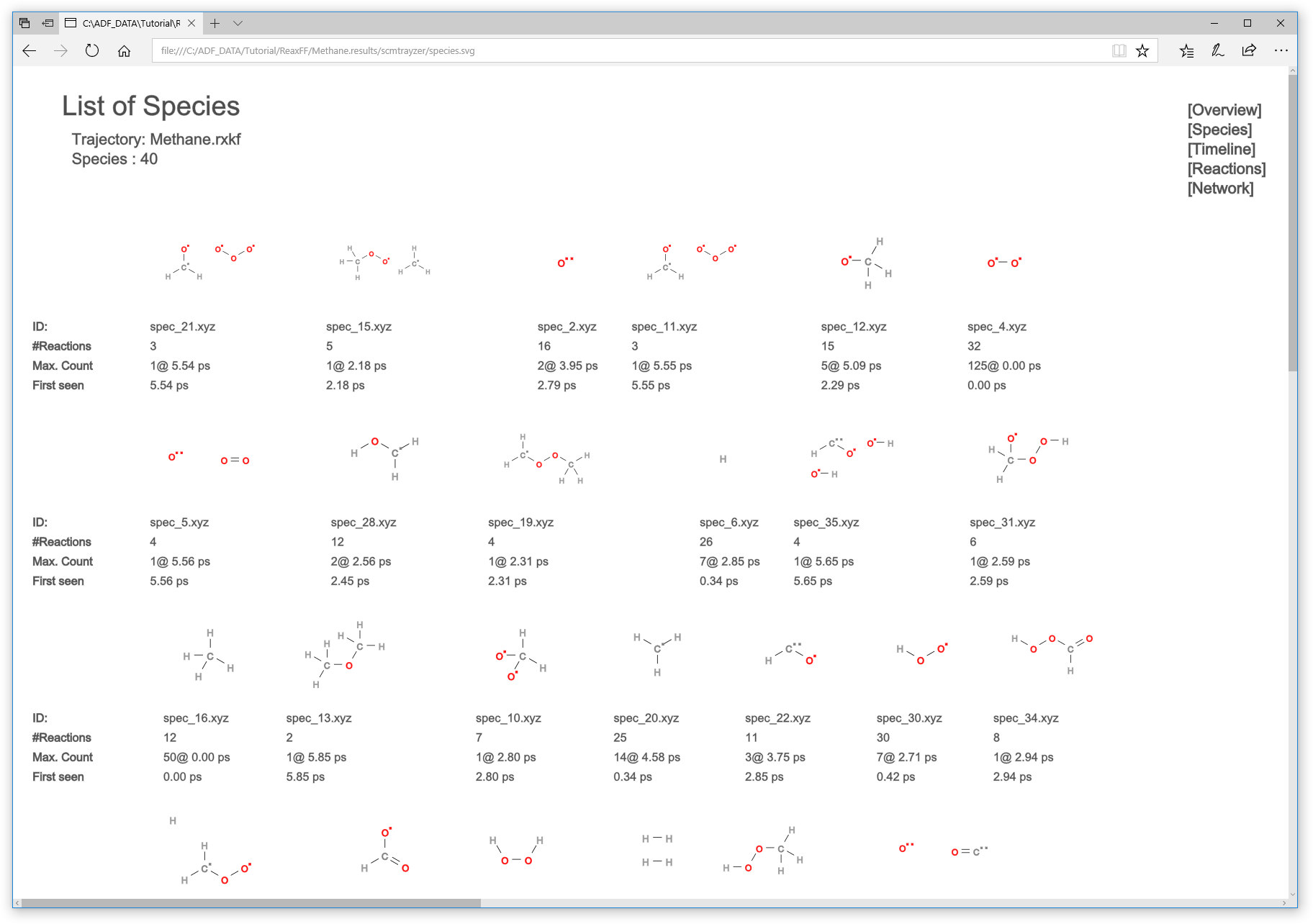This screenshot has width=1313, height=924.
Task: Open the favorites hub list
Action: [1186, 50]
